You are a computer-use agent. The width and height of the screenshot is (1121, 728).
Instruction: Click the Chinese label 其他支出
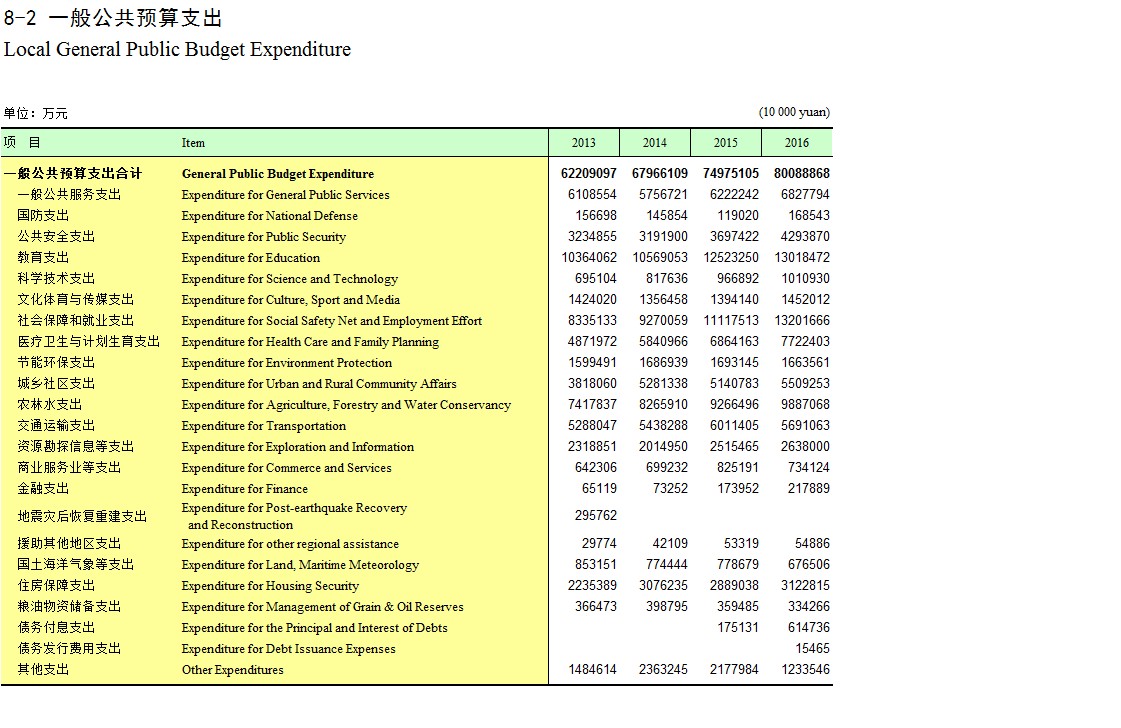43,669
